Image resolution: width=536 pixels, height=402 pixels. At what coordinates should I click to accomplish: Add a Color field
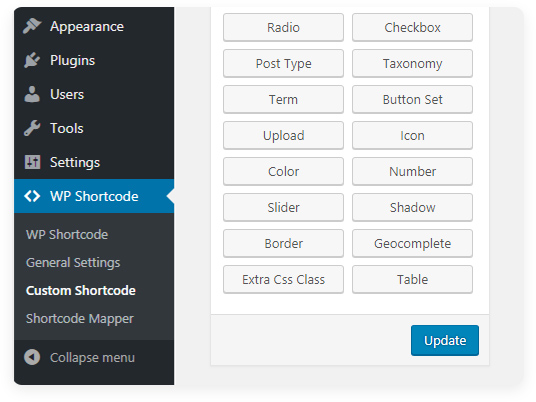[283, 171]
